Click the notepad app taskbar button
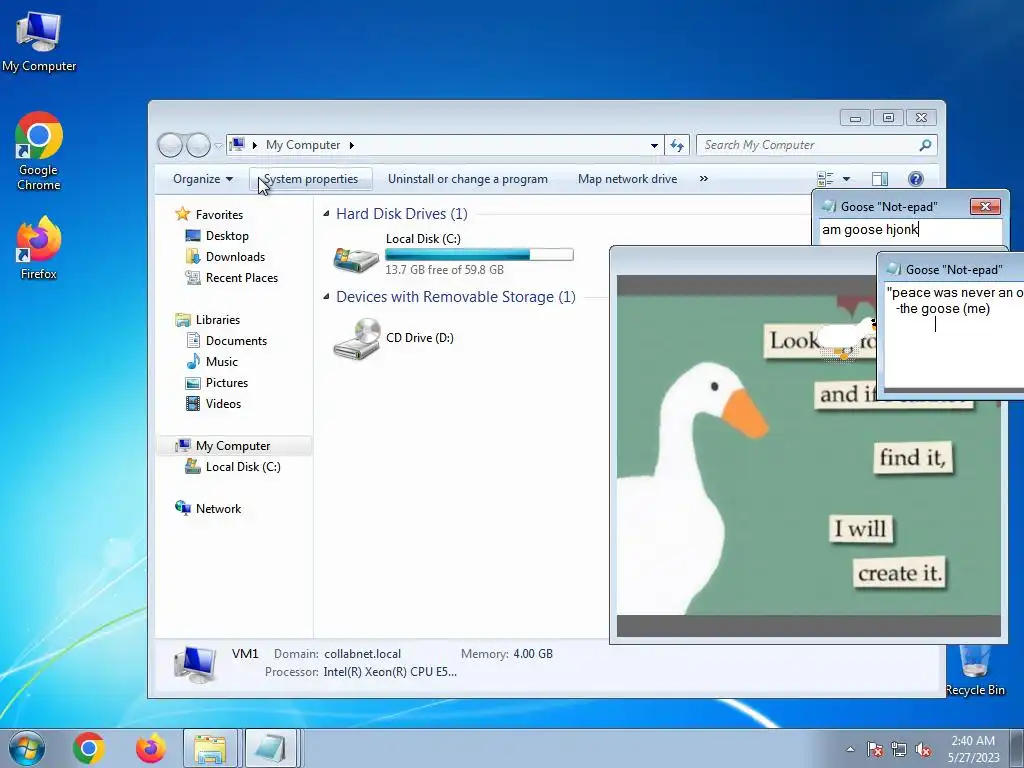This screenshot has height=768, width=1024. point(270,748)
